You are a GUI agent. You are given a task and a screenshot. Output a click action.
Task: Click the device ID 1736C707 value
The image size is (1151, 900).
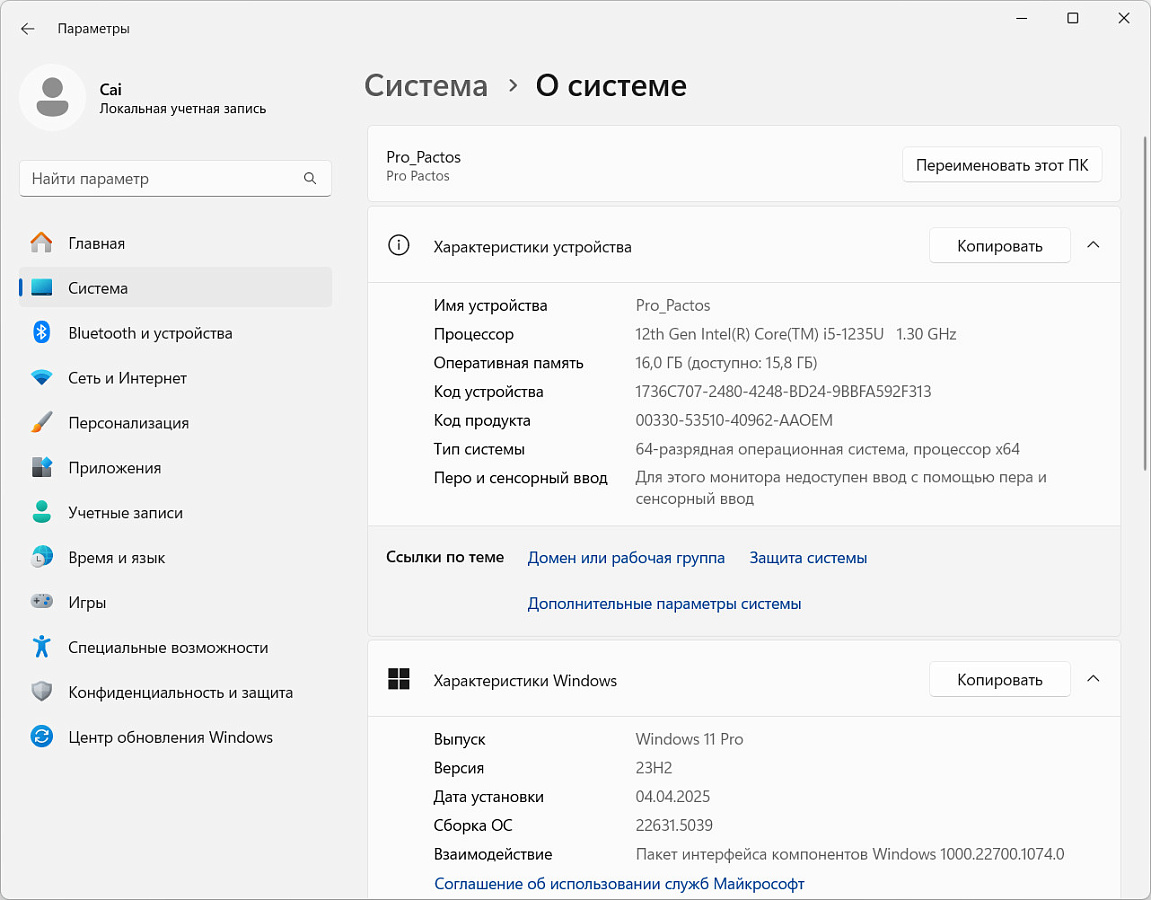tap(783, 391)
